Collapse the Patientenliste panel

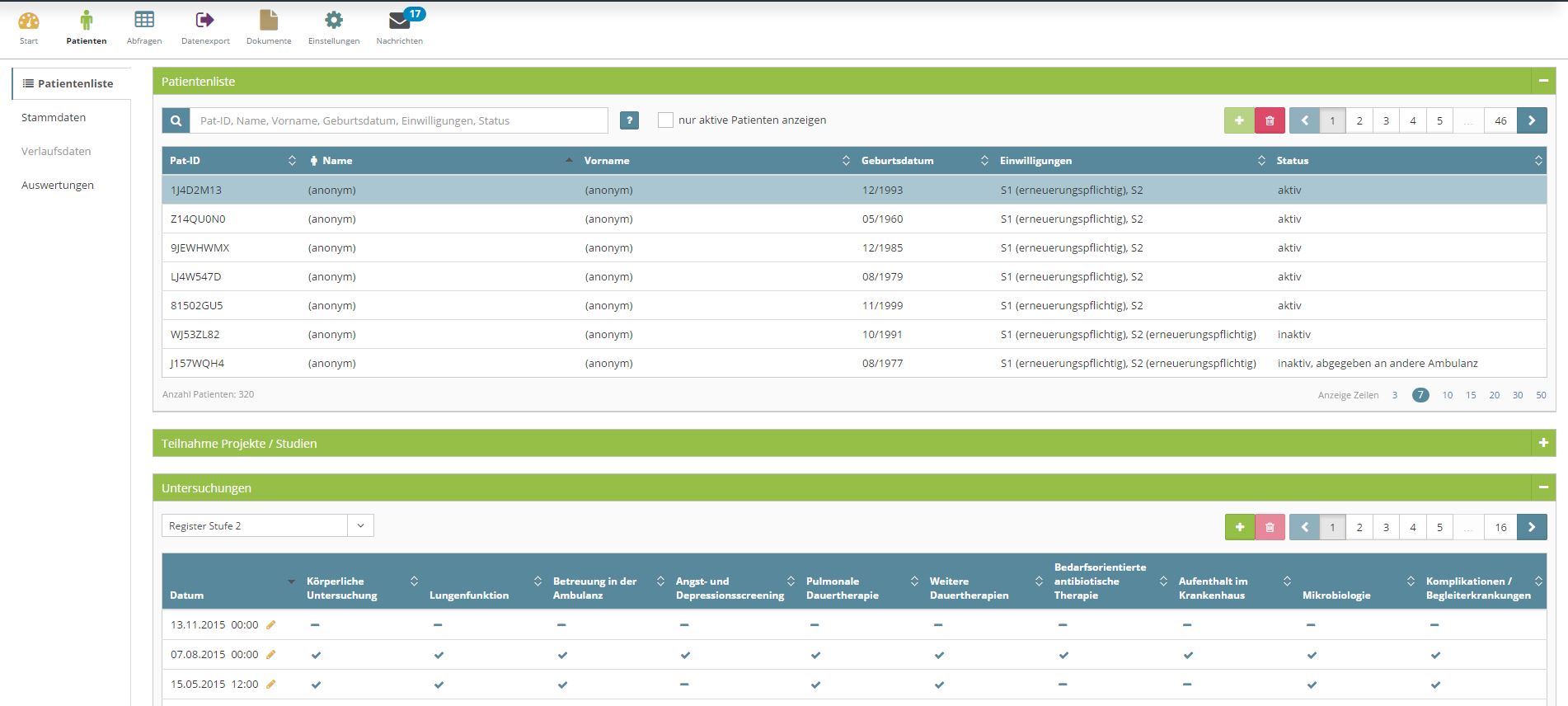(1543, 81)
